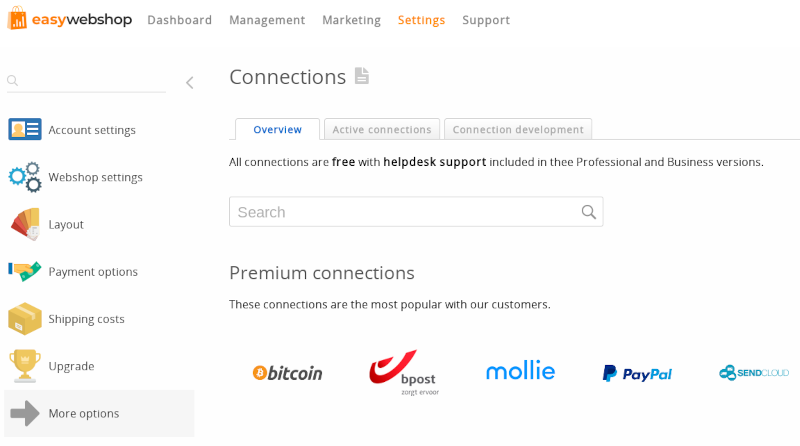
Task: Select the mollie connection logo
Action: tap(520, 370)
